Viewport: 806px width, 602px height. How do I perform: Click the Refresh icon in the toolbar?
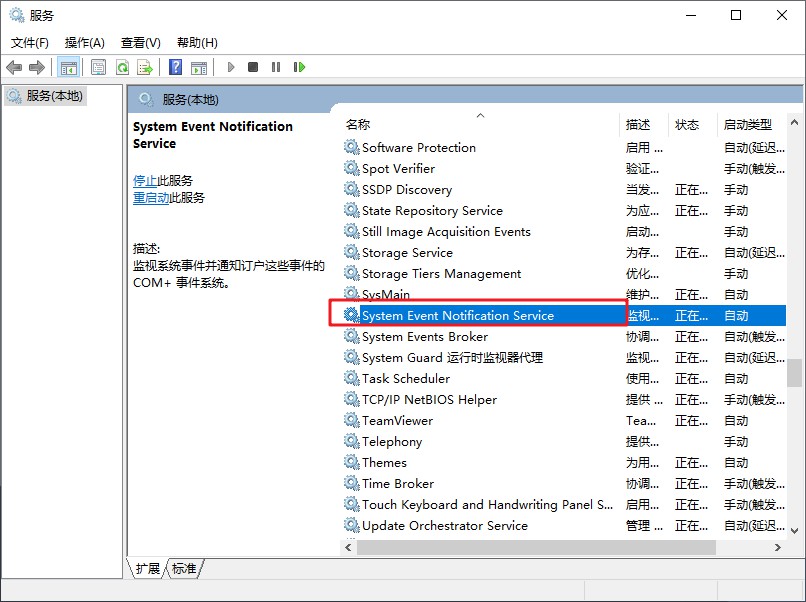pos(122,67)
